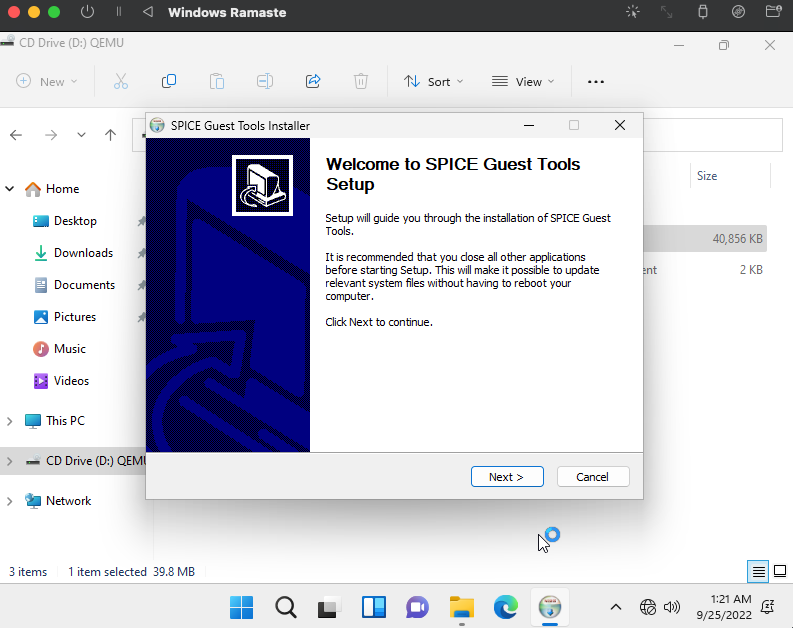Open taskbar Search
The width and height of the screenshot is (793, 628).
click(286, 607)
